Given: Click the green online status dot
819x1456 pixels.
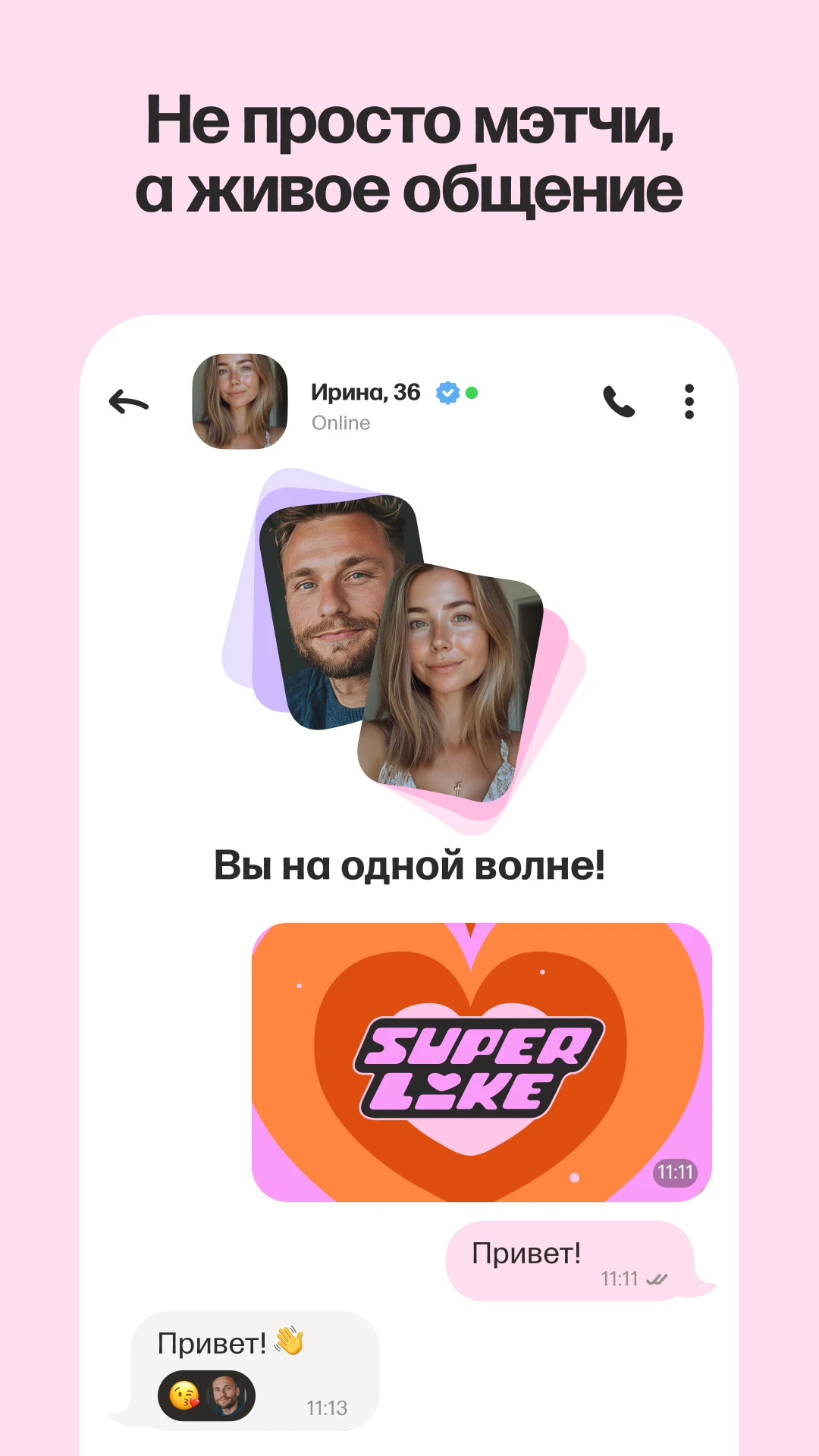Looking at the screenshot, I should pyautogui.click(x=472, y=393).
